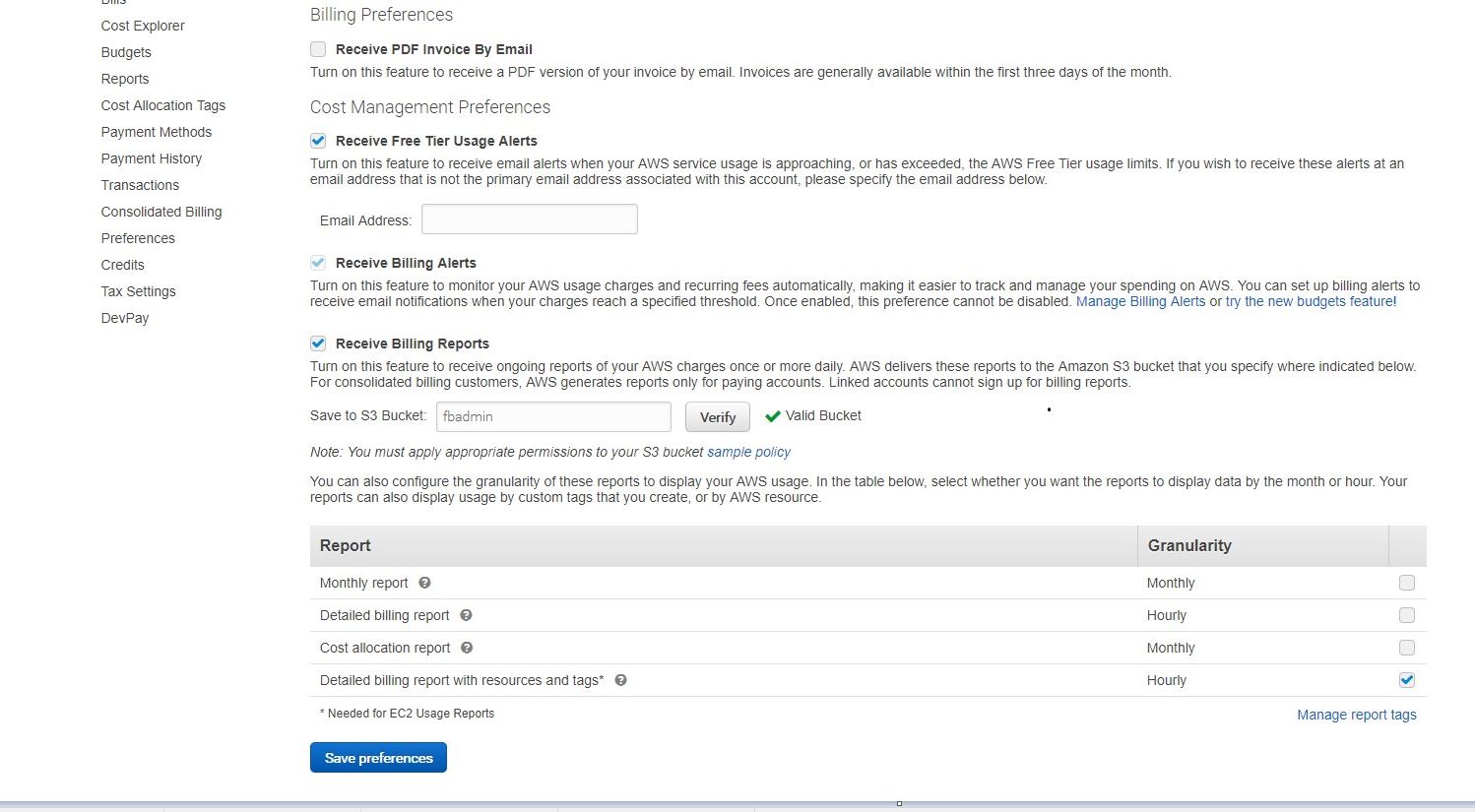Click the Verify bucket button

718,417
